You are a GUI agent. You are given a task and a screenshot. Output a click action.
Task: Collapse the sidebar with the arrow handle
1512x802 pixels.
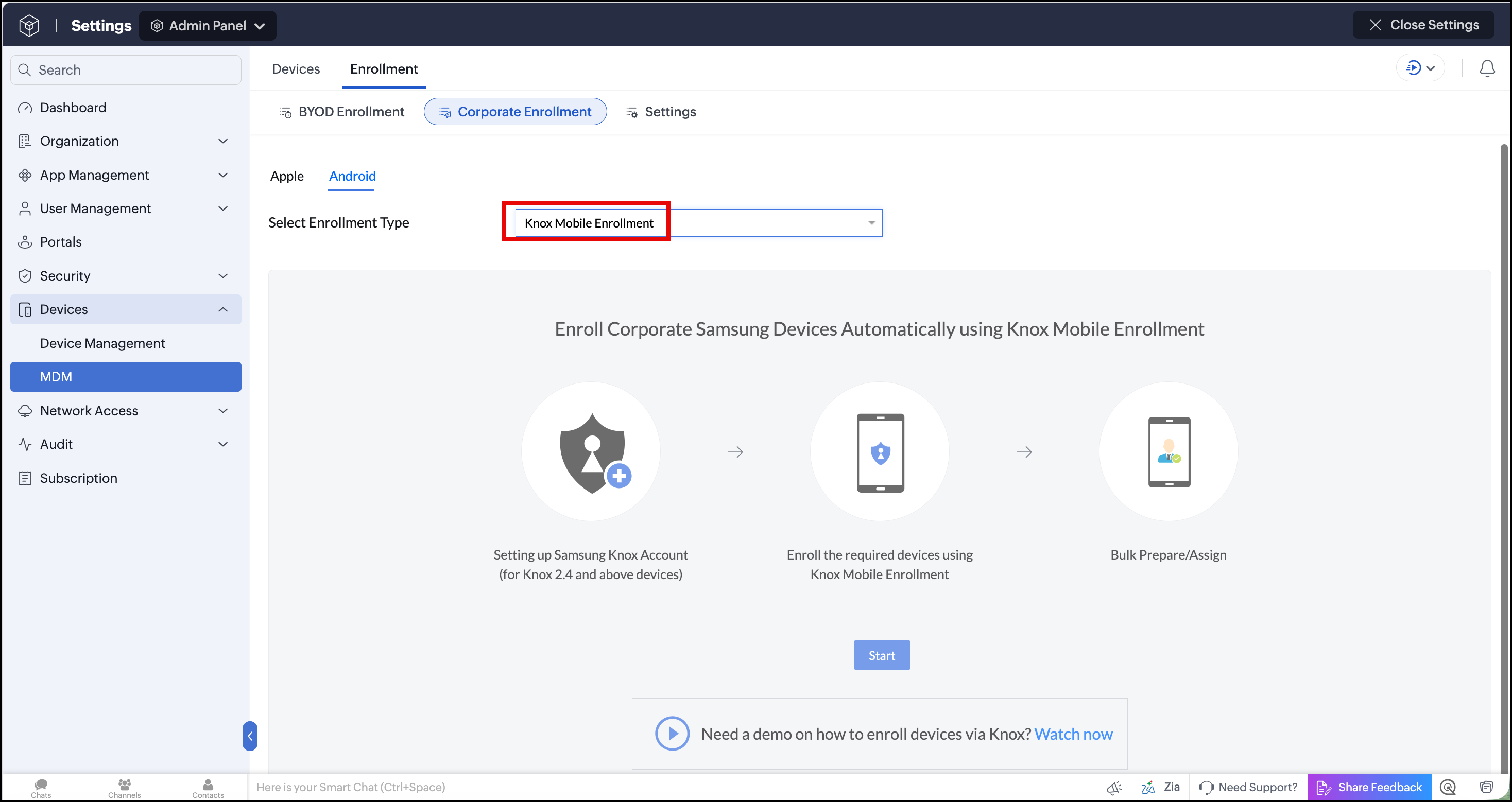(x=249, y=736)
